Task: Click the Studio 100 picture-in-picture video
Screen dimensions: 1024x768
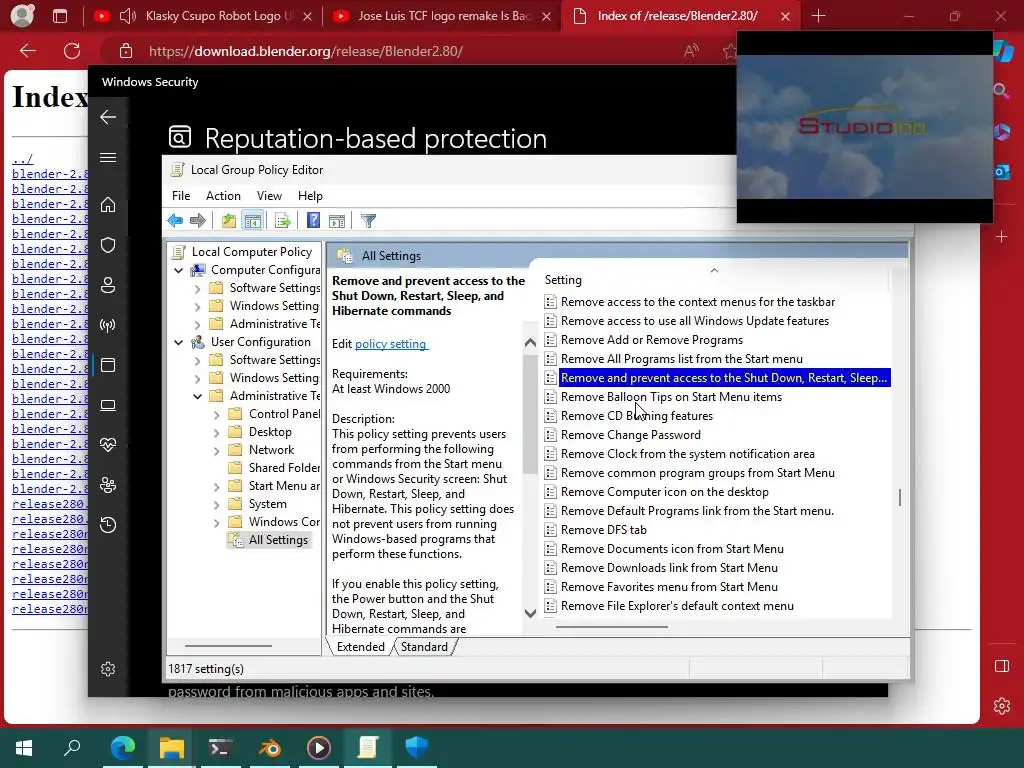Action: click(x=865, y=127)
